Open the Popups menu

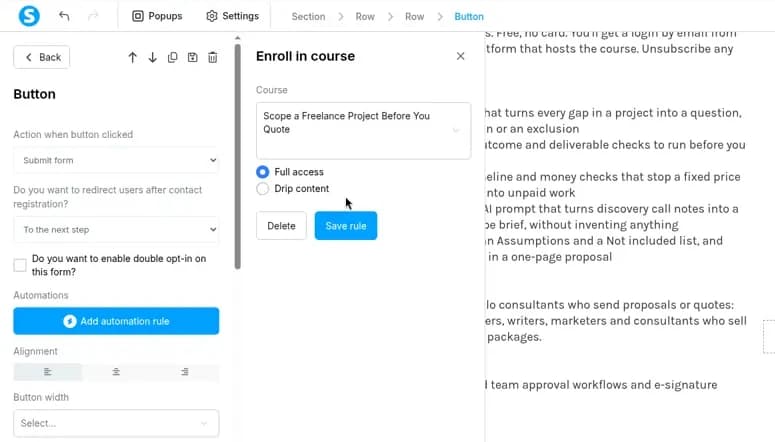[157, 16]
